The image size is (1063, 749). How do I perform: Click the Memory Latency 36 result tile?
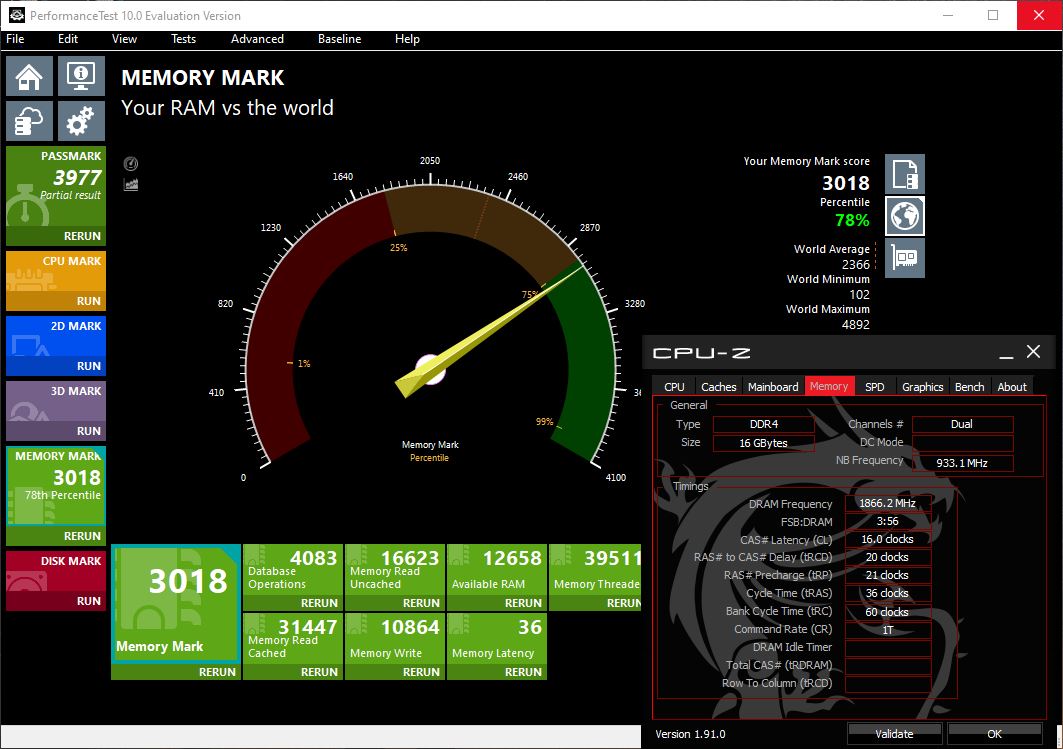pyautogui.click(x=497, y=638)
